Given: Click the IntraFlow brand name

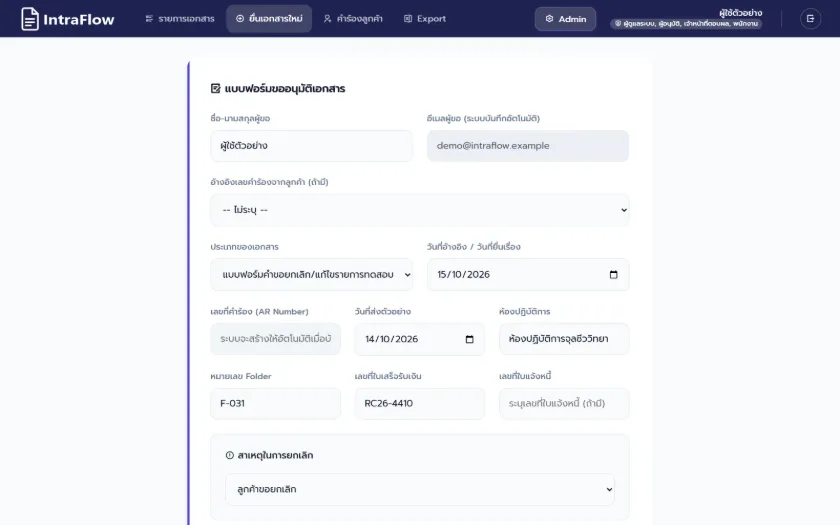Looking at the screenshot, I should click(79, 20).
